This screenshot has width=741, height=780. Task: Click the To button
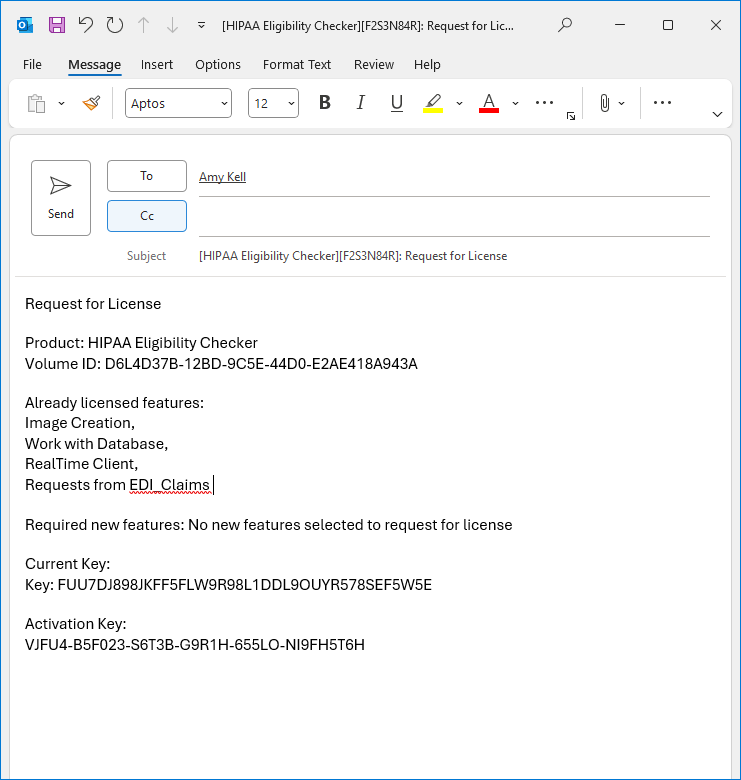(147, 176)
